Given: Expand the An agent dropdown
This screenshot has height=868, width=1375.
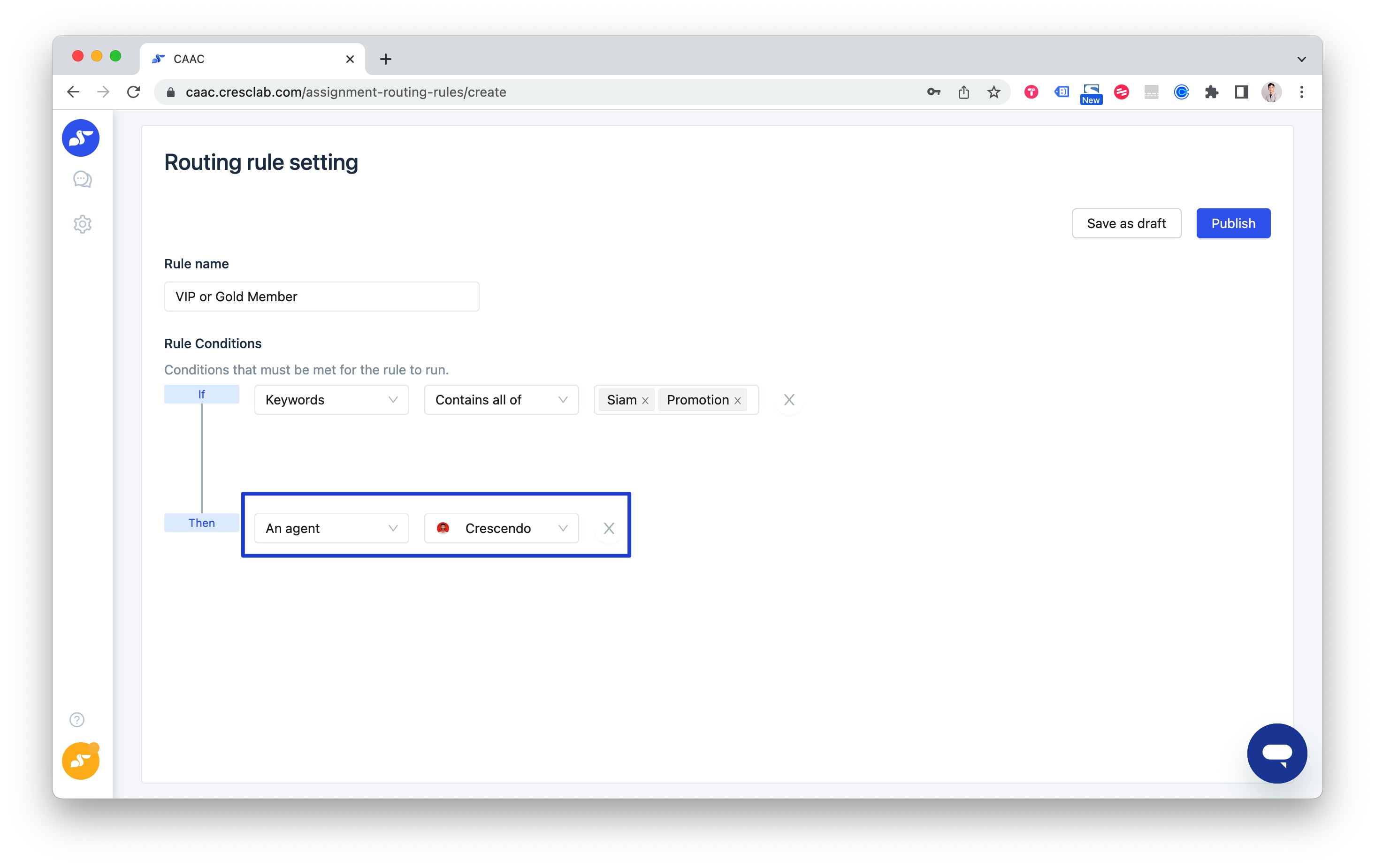Looking at the screenshot, I should (x=331, y=528).
